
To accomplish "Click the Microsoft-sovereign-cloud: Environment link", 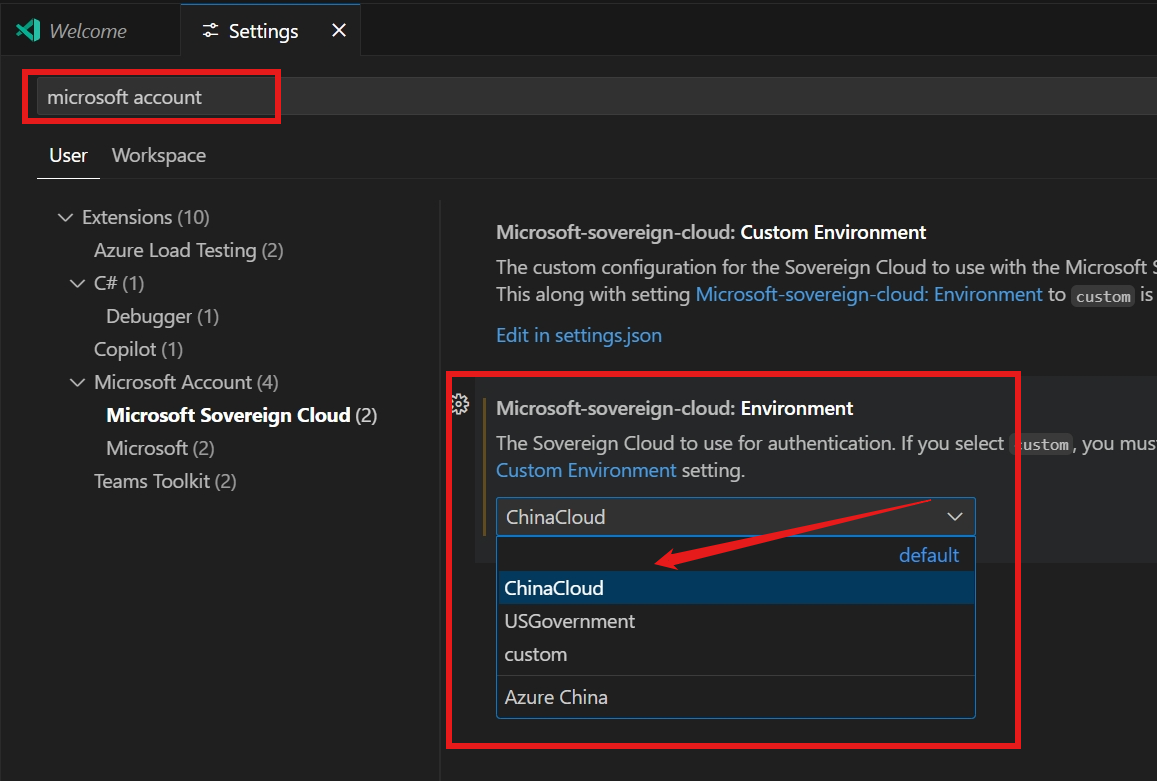I will coord(868,294).
